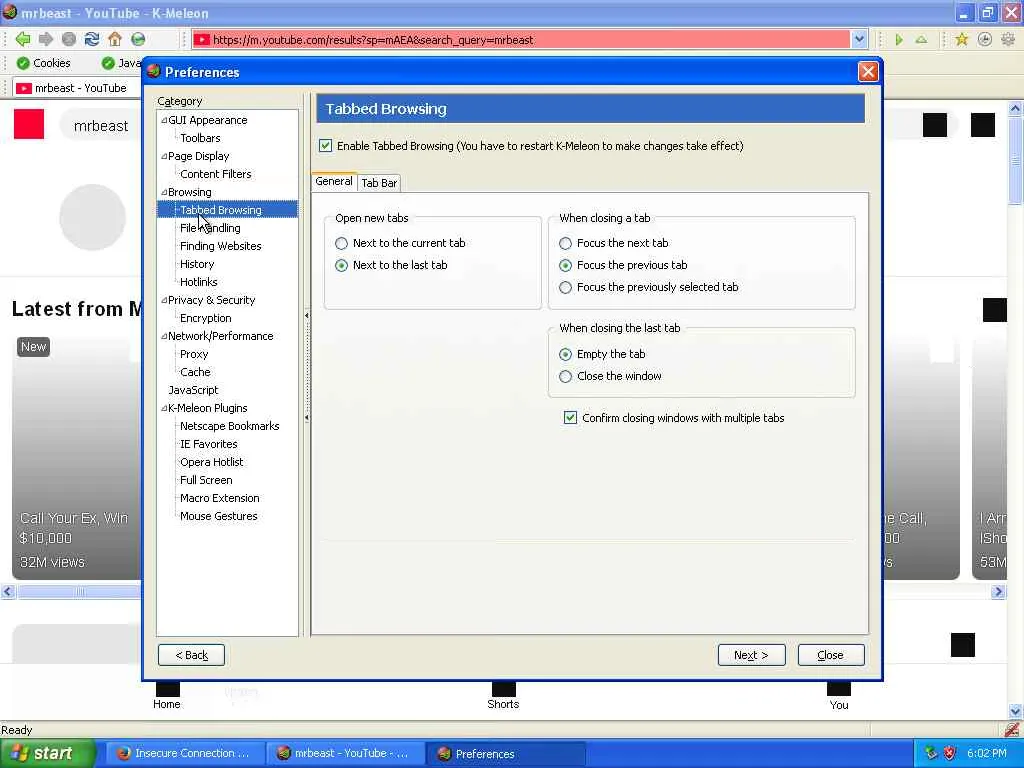Click the green Back arrow in browser toolbar
This screenshot has height=768, width=1024.
[x=23, y=39]
